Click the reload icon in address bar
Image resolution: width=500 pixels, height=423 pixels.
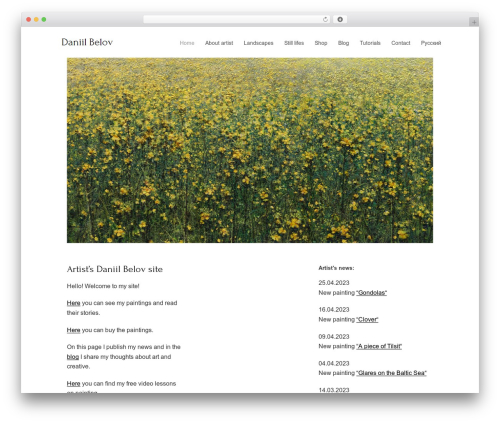pyautogui.click(x=325, y=20)
